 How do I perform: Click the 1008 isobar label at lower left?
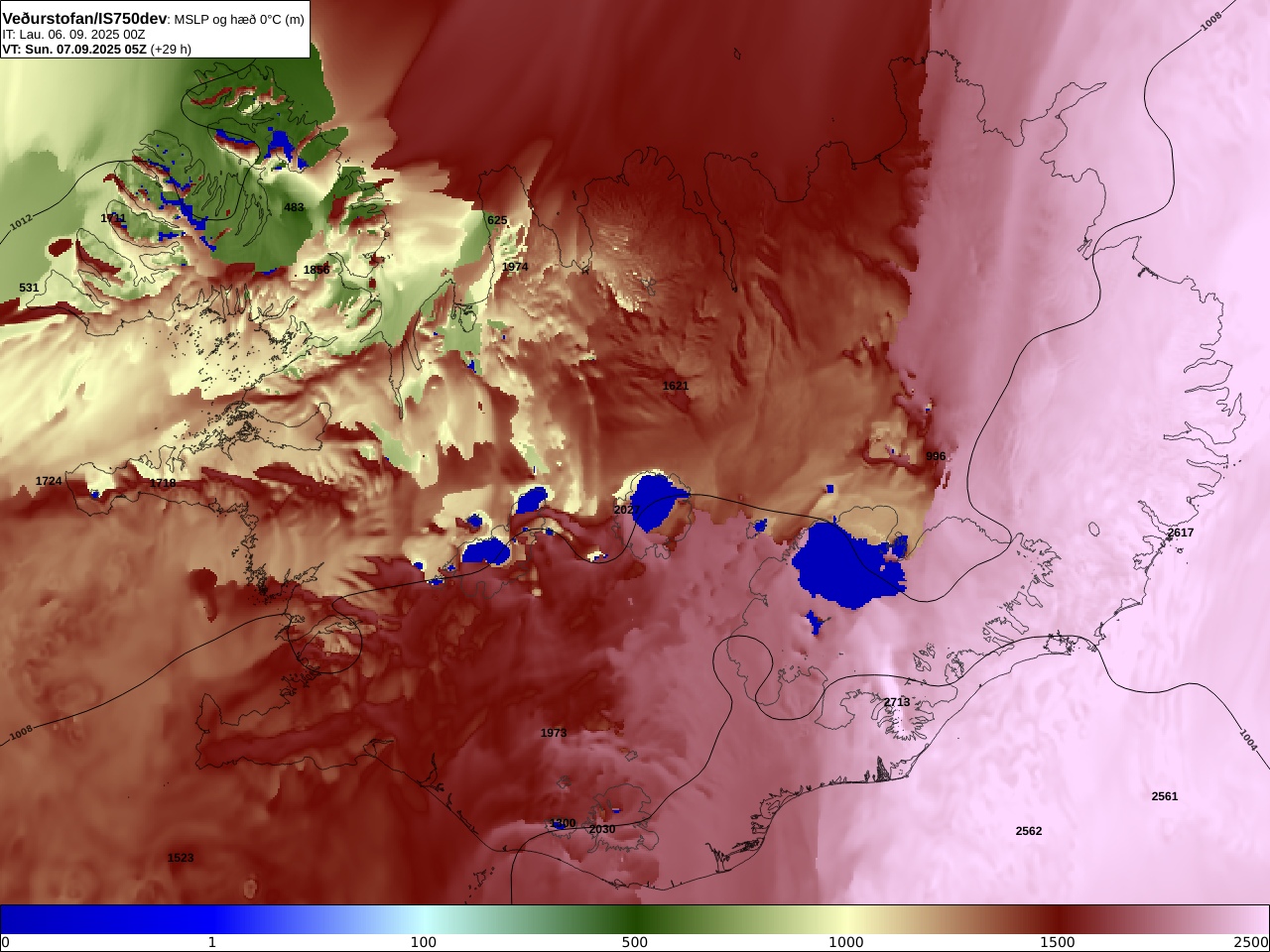tap(21, 734)
